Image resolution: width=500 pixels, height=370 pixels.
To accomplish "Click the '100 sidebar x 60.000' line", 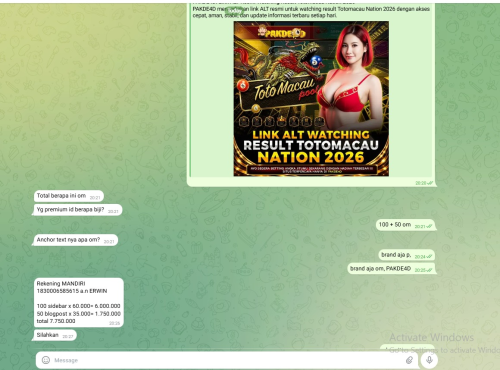I will [78, 306].
